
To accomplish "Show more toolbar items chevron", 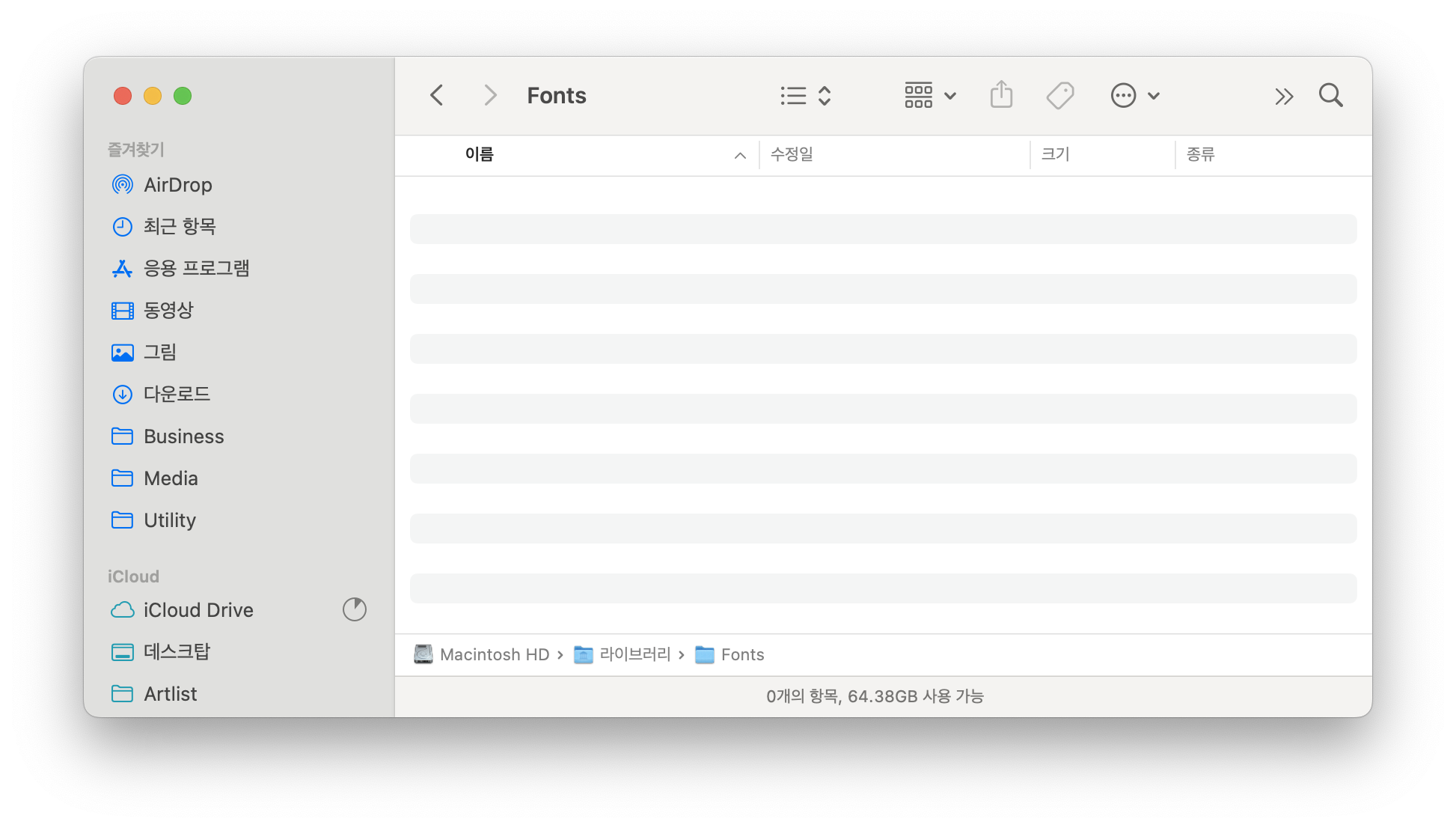I will click(x=1284, y=96).
